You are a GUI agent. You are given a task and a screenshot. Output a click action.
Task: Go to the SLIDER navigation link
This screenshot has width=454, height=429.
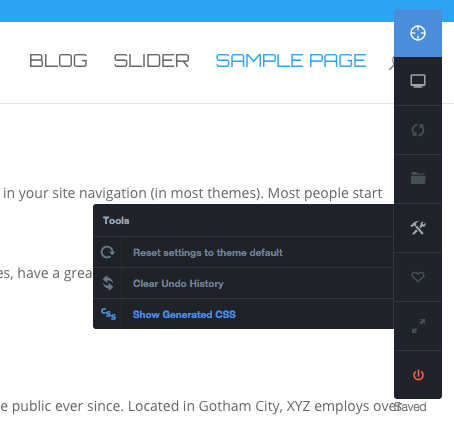[x=152, y=61]
